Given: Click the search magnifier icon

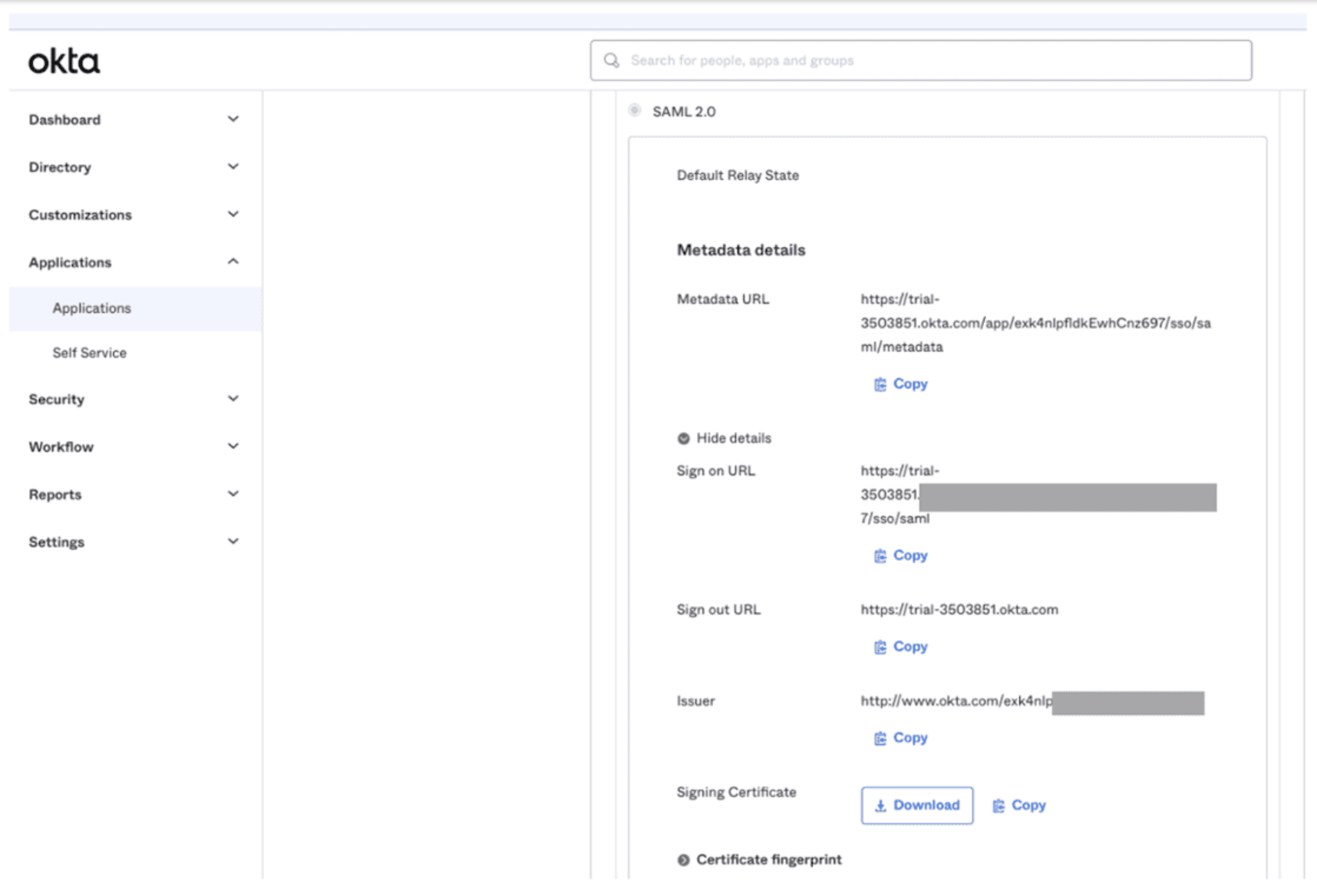Looking at the screenshot, I should click(x=612, y=61).
